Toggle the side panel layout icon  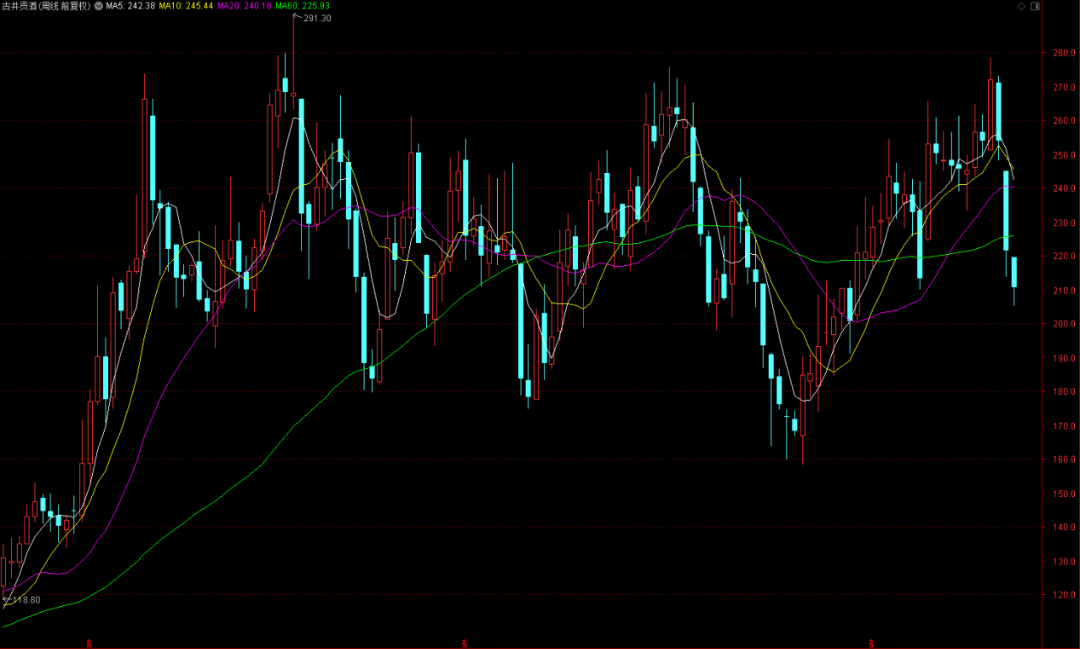[x=1035, y=6]
